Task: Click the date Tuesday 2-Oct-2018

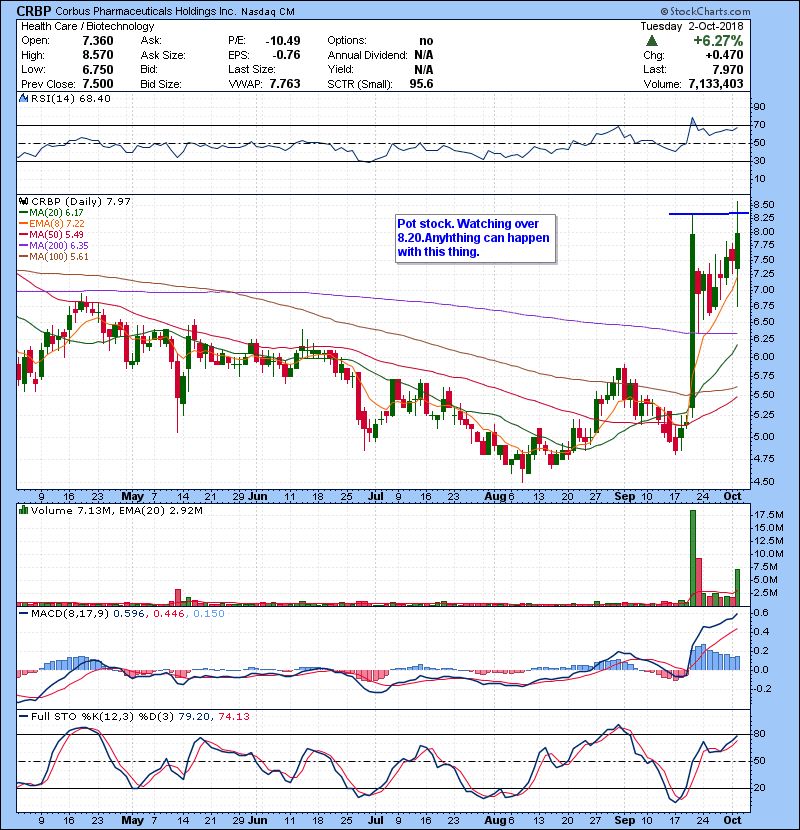Action: point(691,26)
